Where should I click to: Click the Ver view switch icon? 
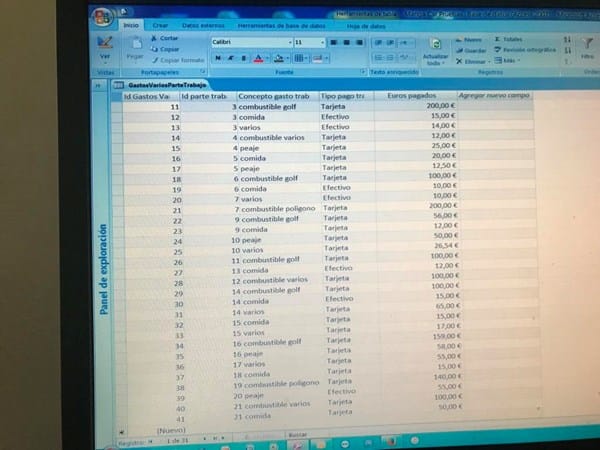pyautogui.click(x=104, y=42)
